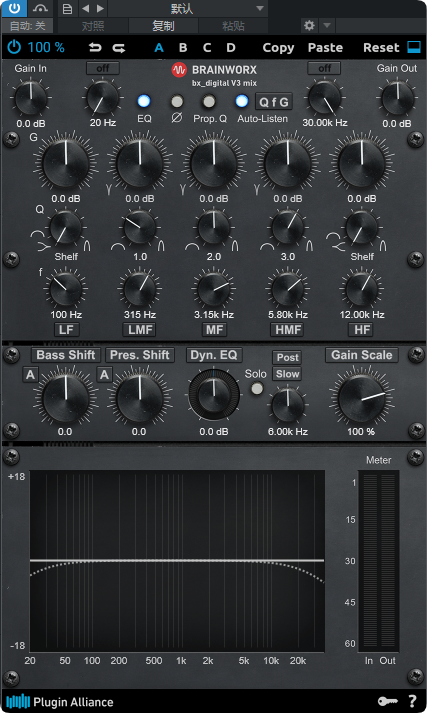Open the license key icon

click(387, 701)
